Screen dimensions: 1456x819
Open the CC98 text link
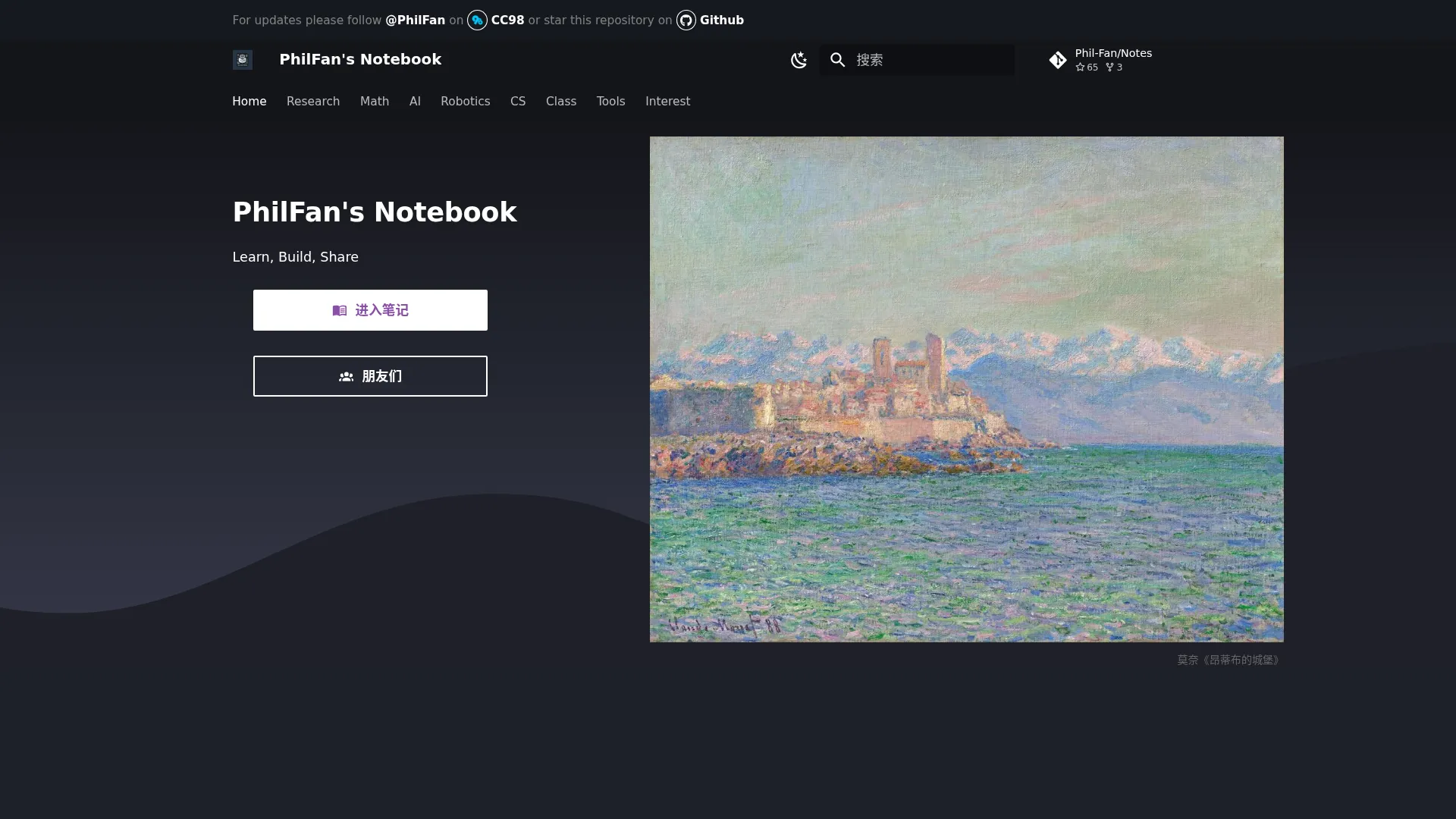click(507, 20)
